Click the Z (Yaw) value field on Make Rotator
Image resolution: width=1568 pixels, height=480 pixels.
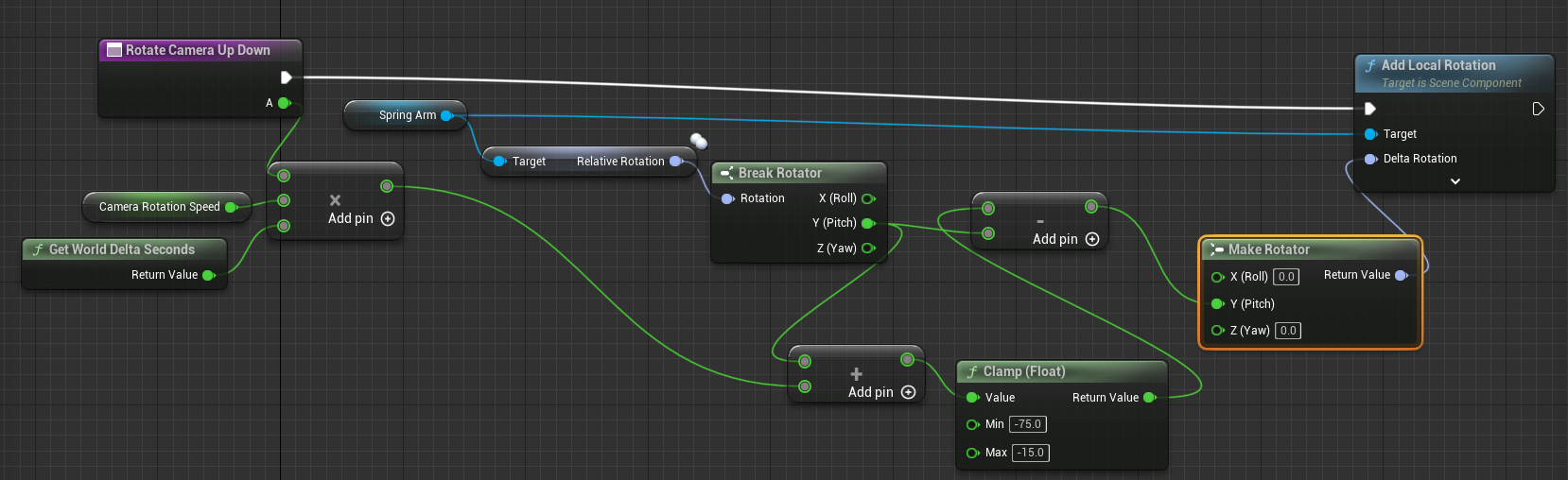tap(1288, 330)
